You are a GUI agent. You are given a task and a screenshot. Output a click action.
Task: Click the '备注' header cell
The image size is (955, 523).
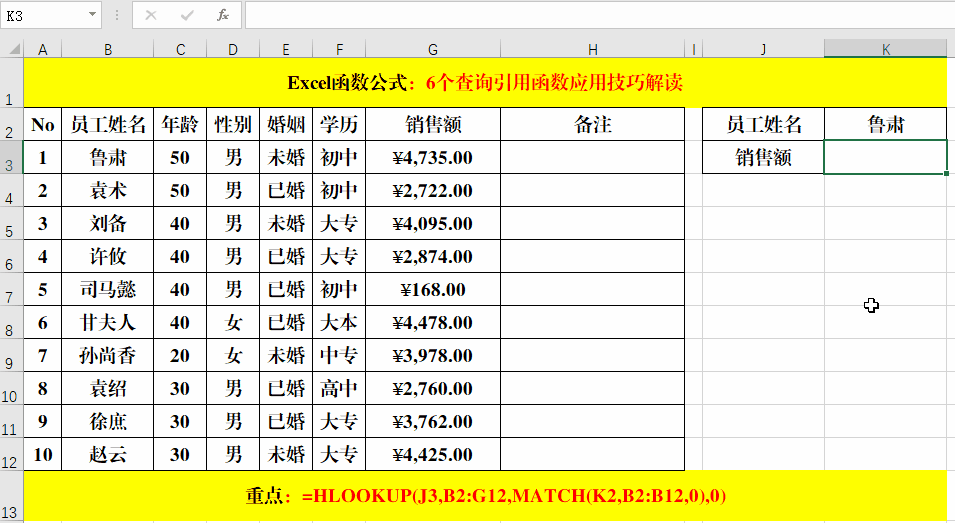pos(593,125)
